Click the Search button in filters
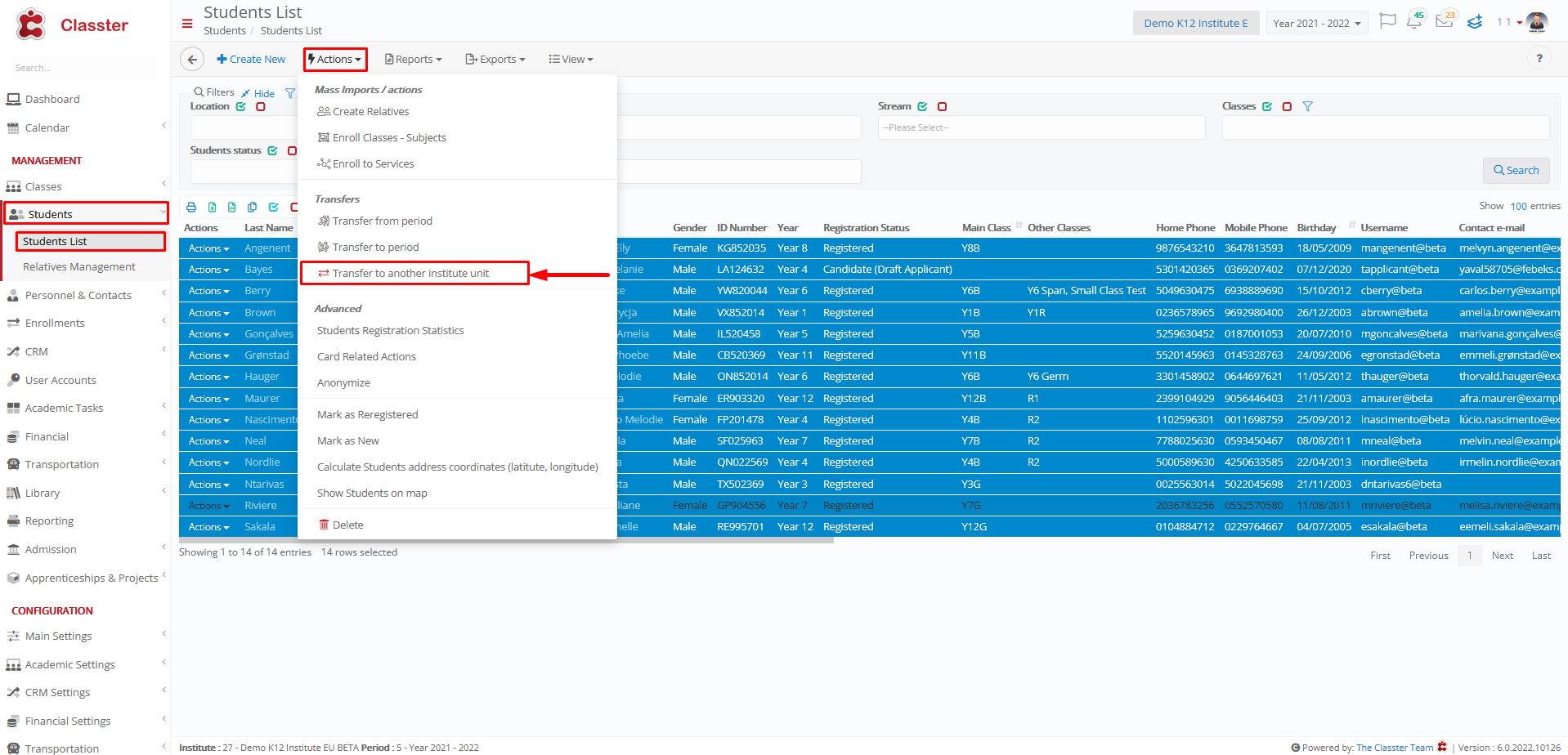1568x755 pixels. coord(1516,170)
